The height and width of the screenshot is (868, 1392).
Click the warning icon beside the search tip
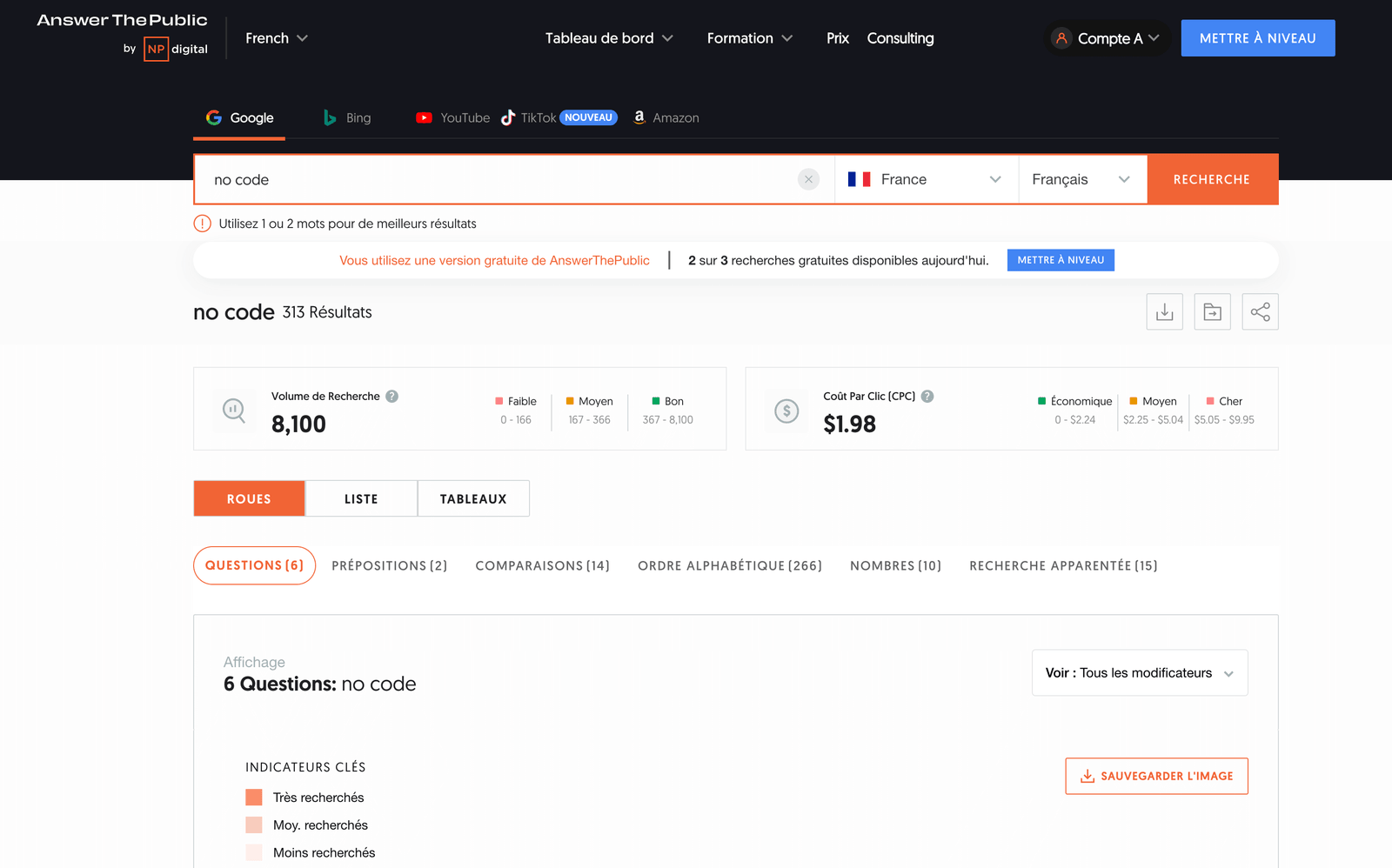(x=202, y=224)
